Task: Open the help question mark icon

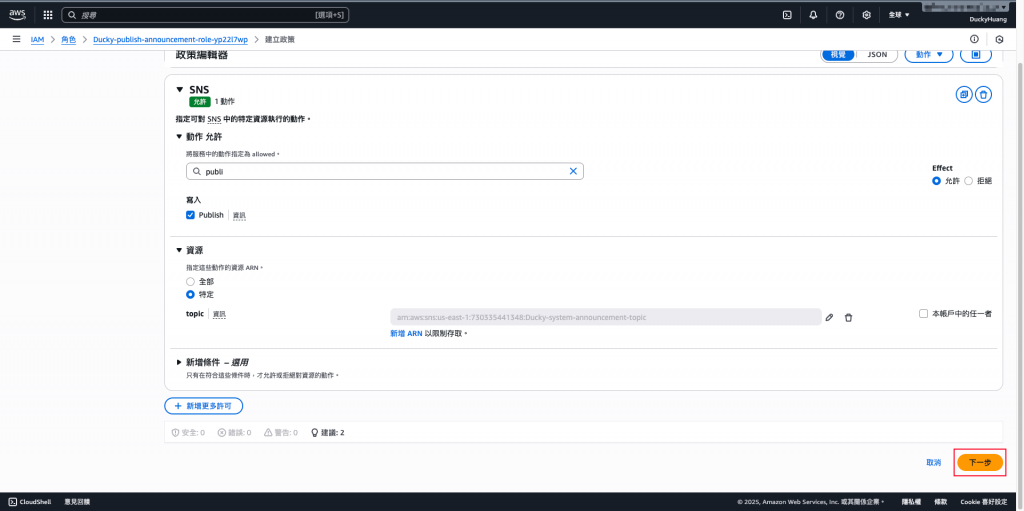Action: (840, 14)
